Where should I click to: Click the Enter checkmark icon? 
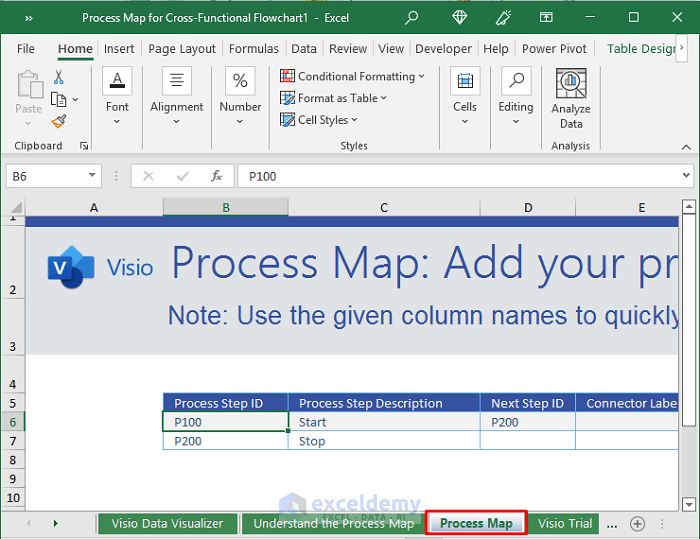(182, 176)
